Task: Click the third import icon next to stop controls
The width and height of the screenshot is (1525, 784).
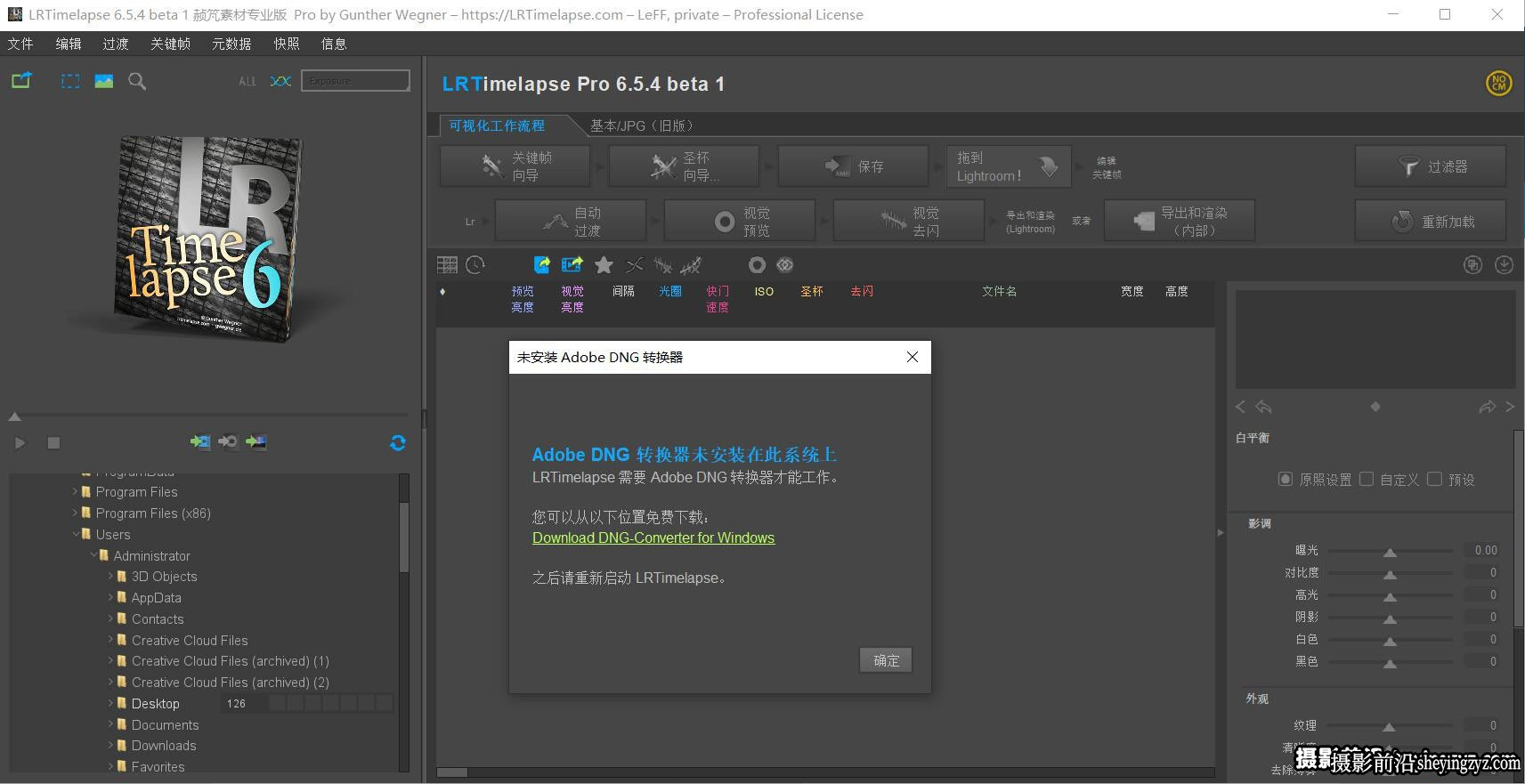Action: 256,441
